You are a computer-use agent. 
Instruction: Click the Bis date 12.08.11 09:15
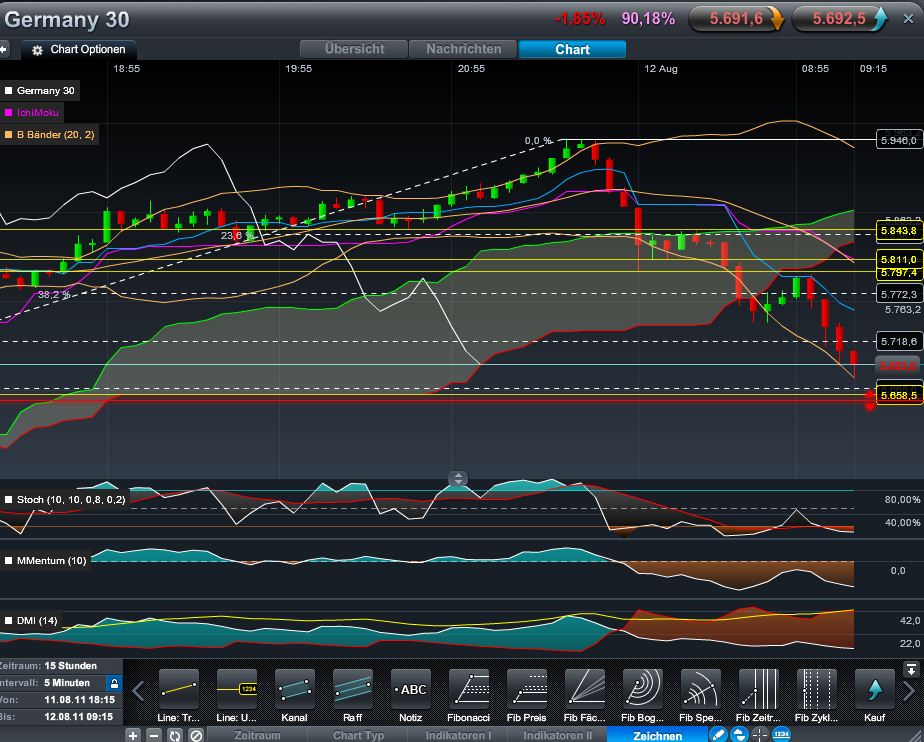(x=78, y=717)
